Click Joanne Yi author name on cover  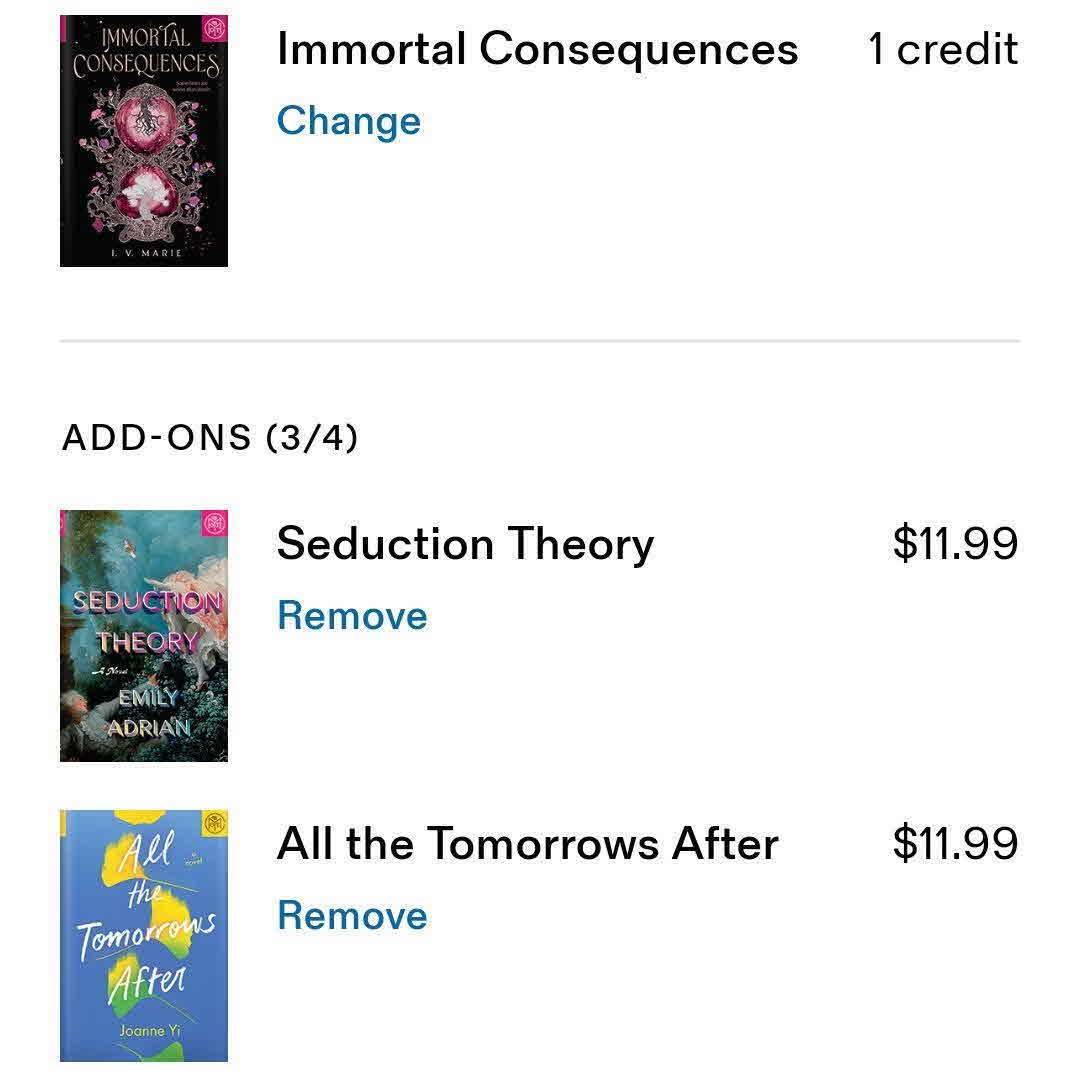[x=150, y=1031]
